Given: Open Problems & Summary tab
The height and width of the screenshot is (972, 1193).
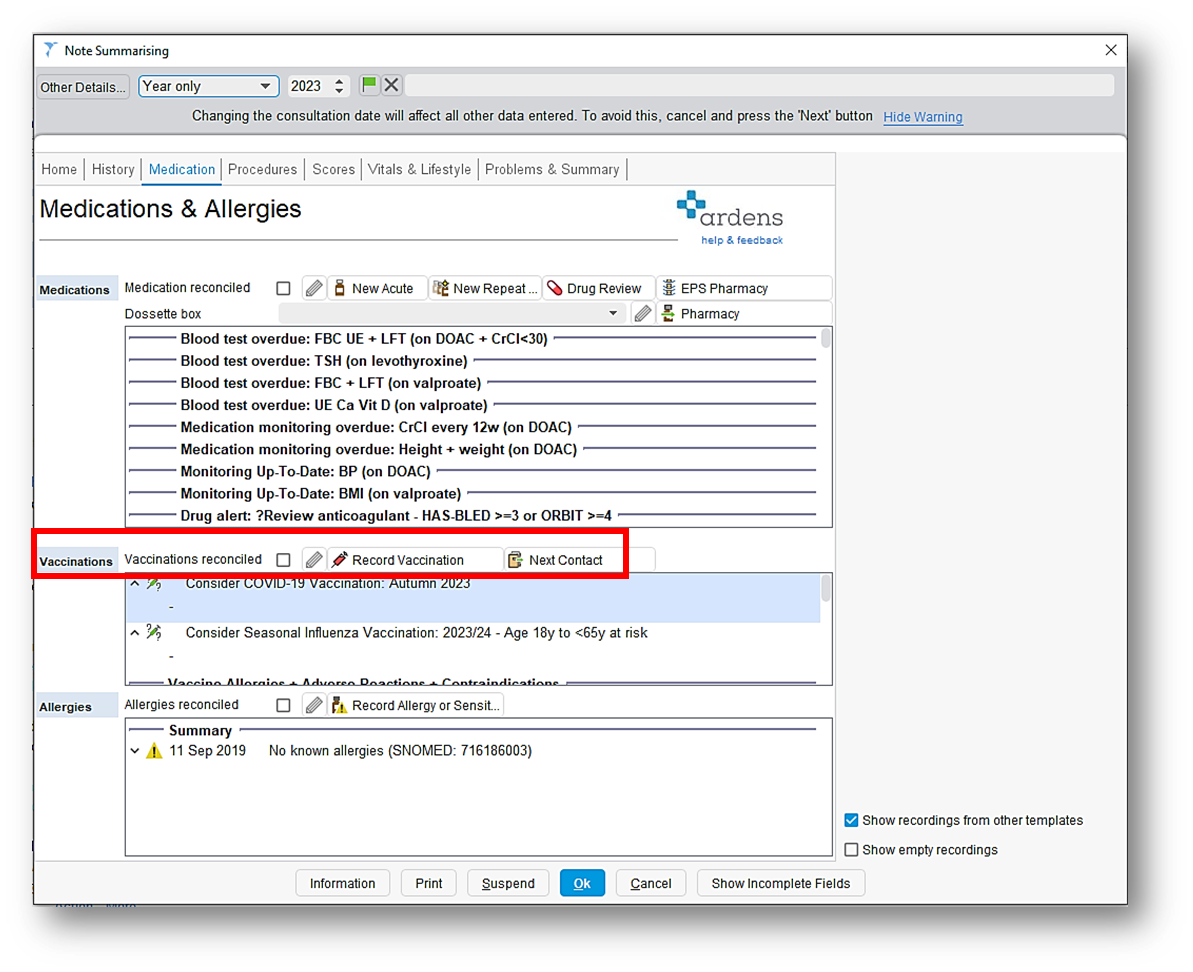Looking at the screenshot, I should tap(552, 169).
